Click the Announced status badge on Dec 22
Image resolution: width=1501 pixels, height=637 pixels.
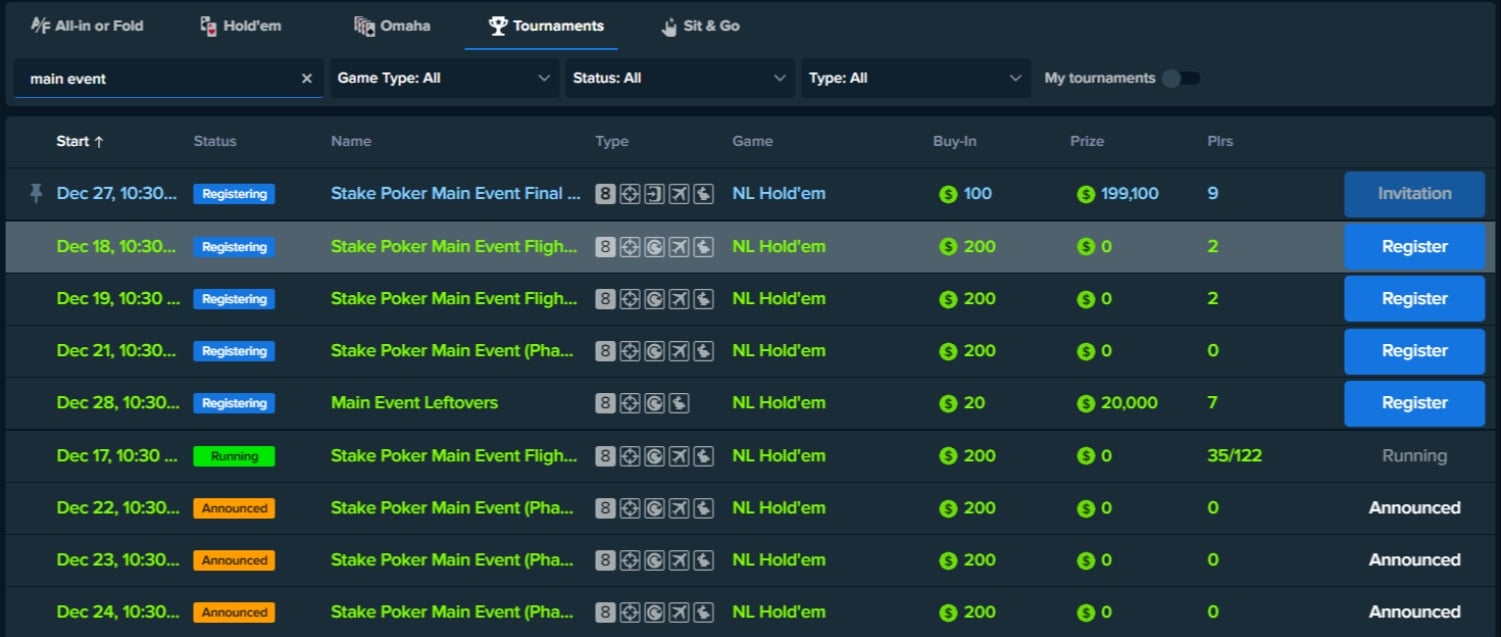point(234,508)
